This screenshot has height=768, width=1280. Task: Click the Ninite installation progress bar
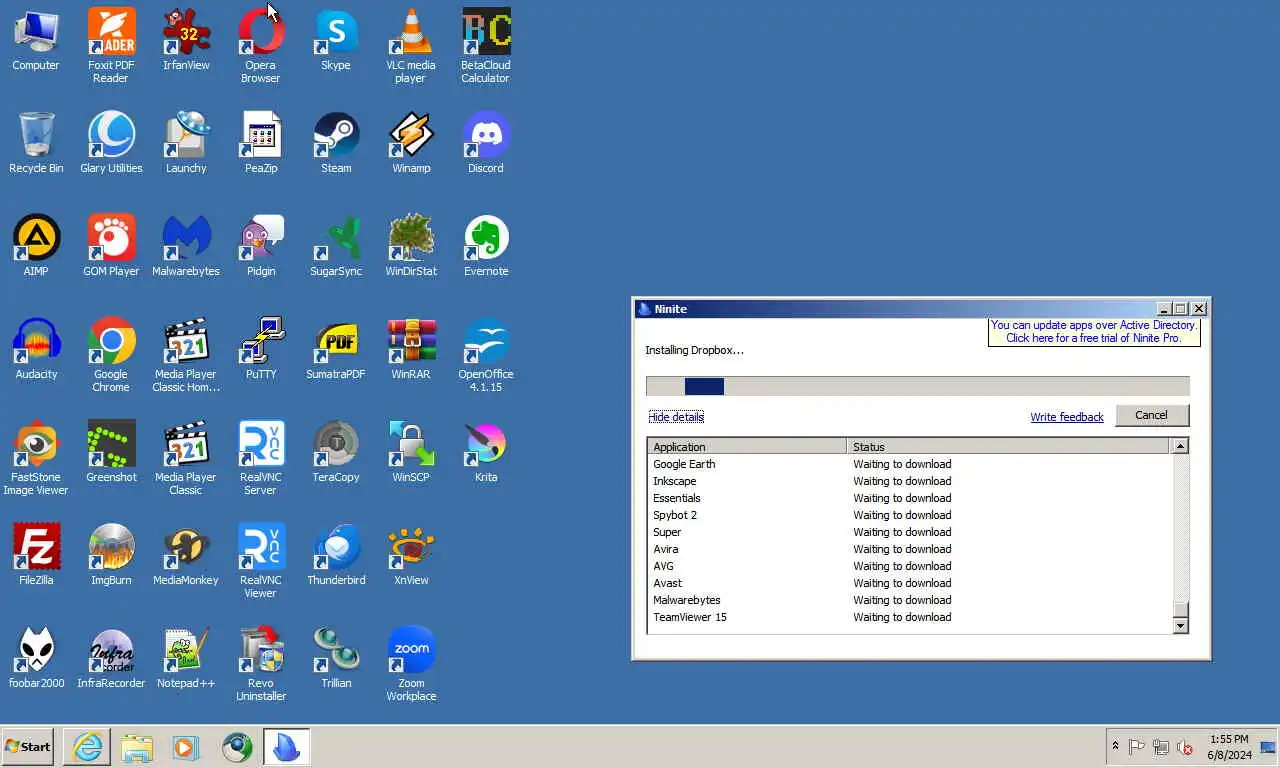click(918, 386)
